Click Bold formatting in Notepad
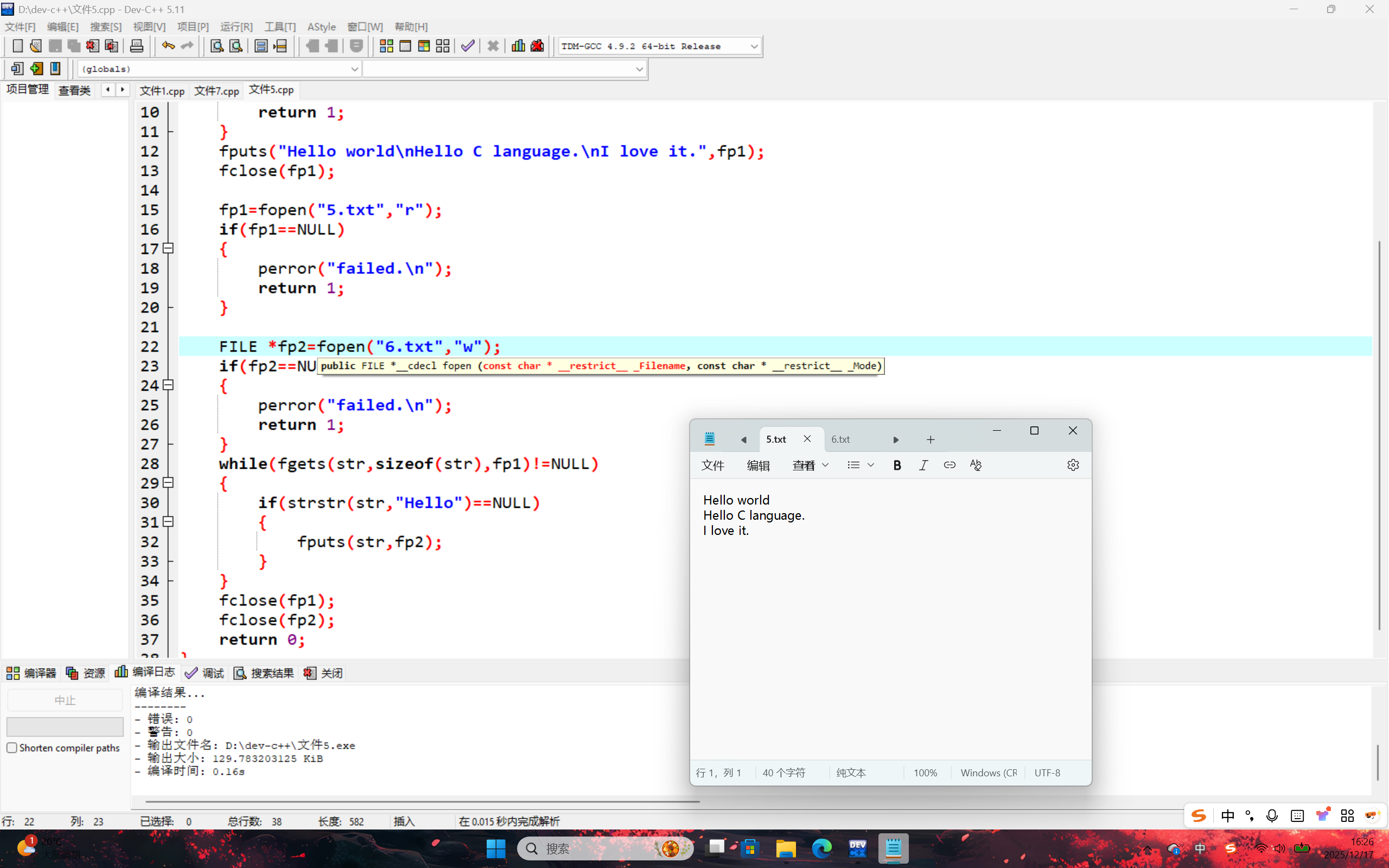Image resolution: width=1389 pixels, height=868 pixels. tap(896, 465)
